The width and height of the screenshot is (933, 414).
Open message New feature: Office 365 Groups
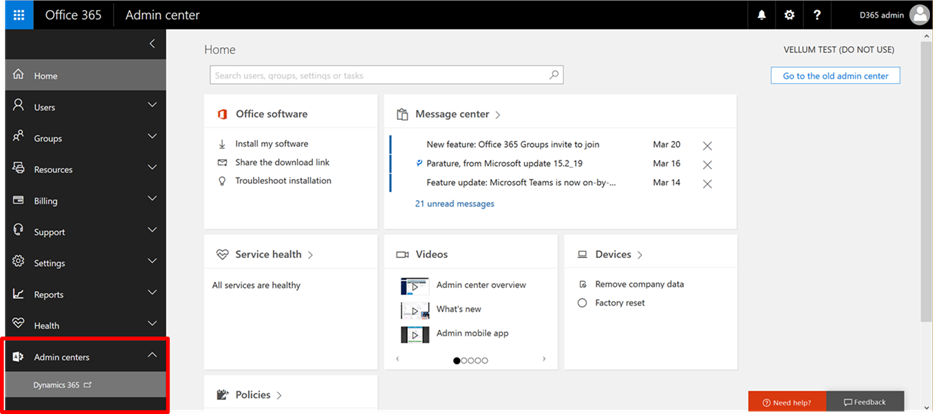pos(513,145)
